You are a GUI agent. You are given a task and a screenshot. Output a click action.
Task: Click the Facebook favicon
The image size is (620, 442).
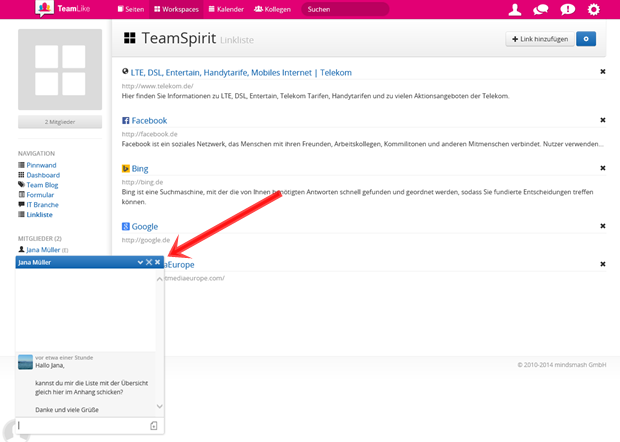click(x=125, y=121)
